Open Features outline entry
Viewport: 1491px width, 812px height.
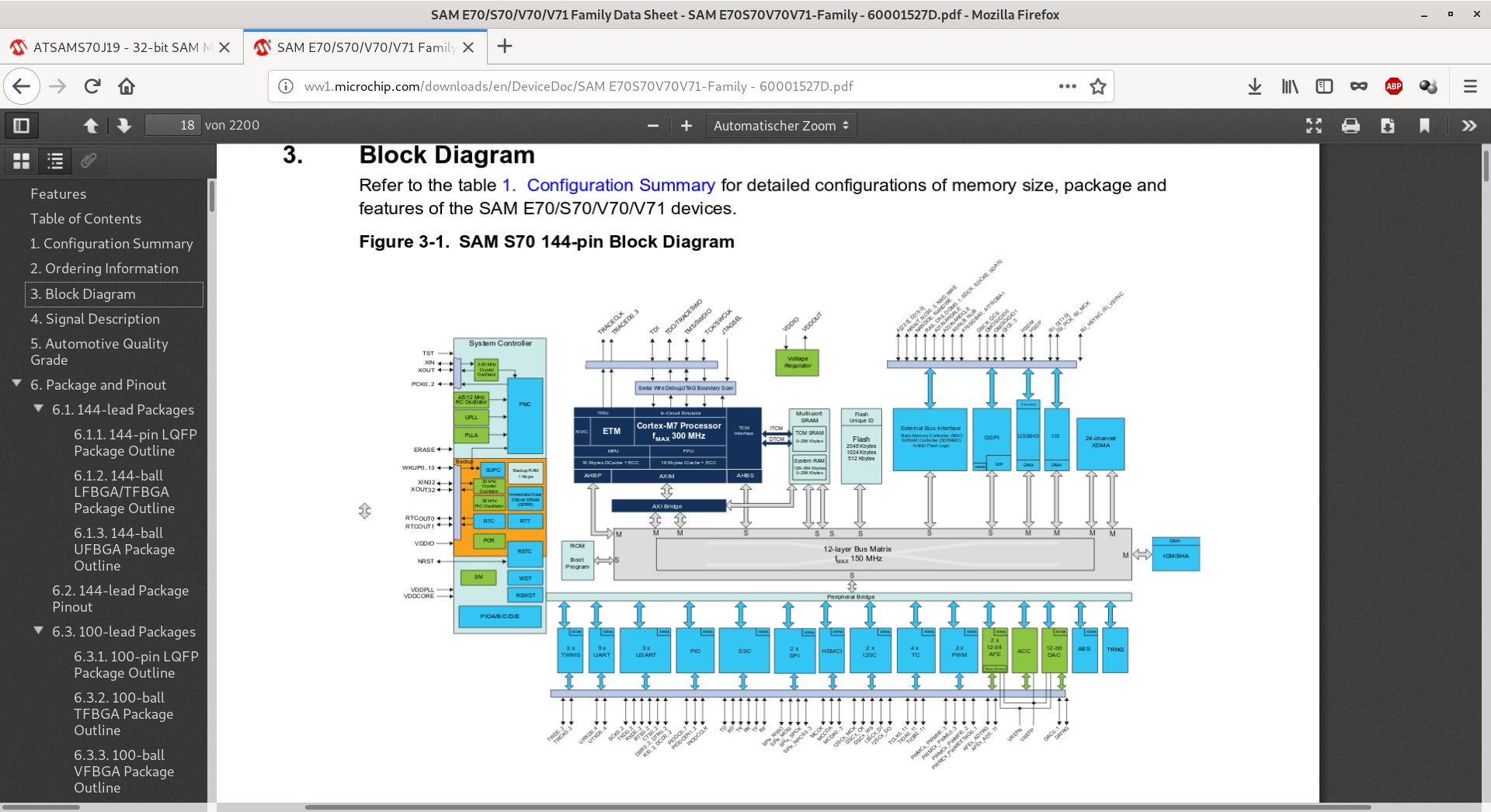click(x=58, y=194)
